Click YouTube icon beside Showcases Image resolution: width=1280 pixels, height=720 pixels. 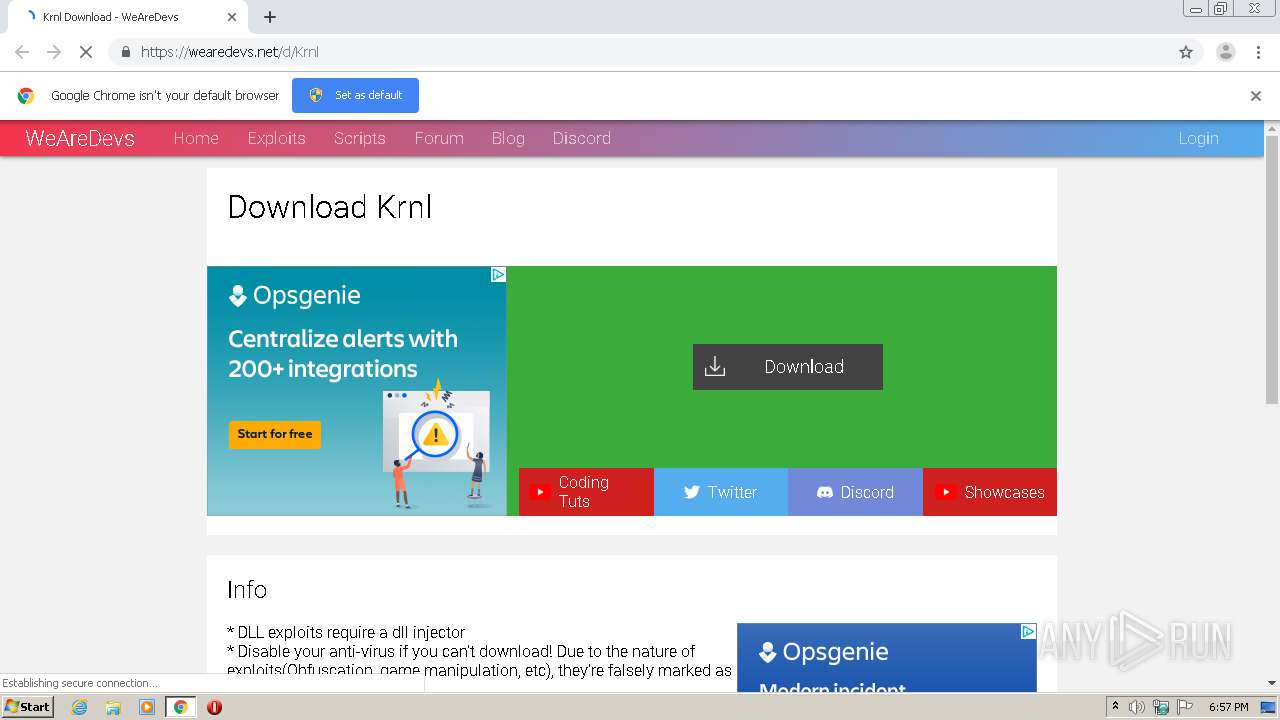click(945, 492)
